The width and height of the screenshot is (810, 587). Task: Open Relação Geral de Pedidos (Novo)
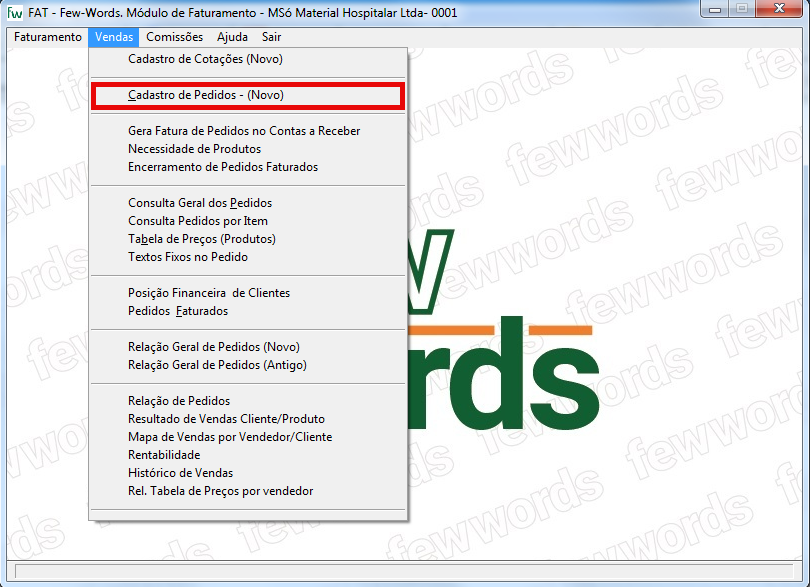coord(248,347)
